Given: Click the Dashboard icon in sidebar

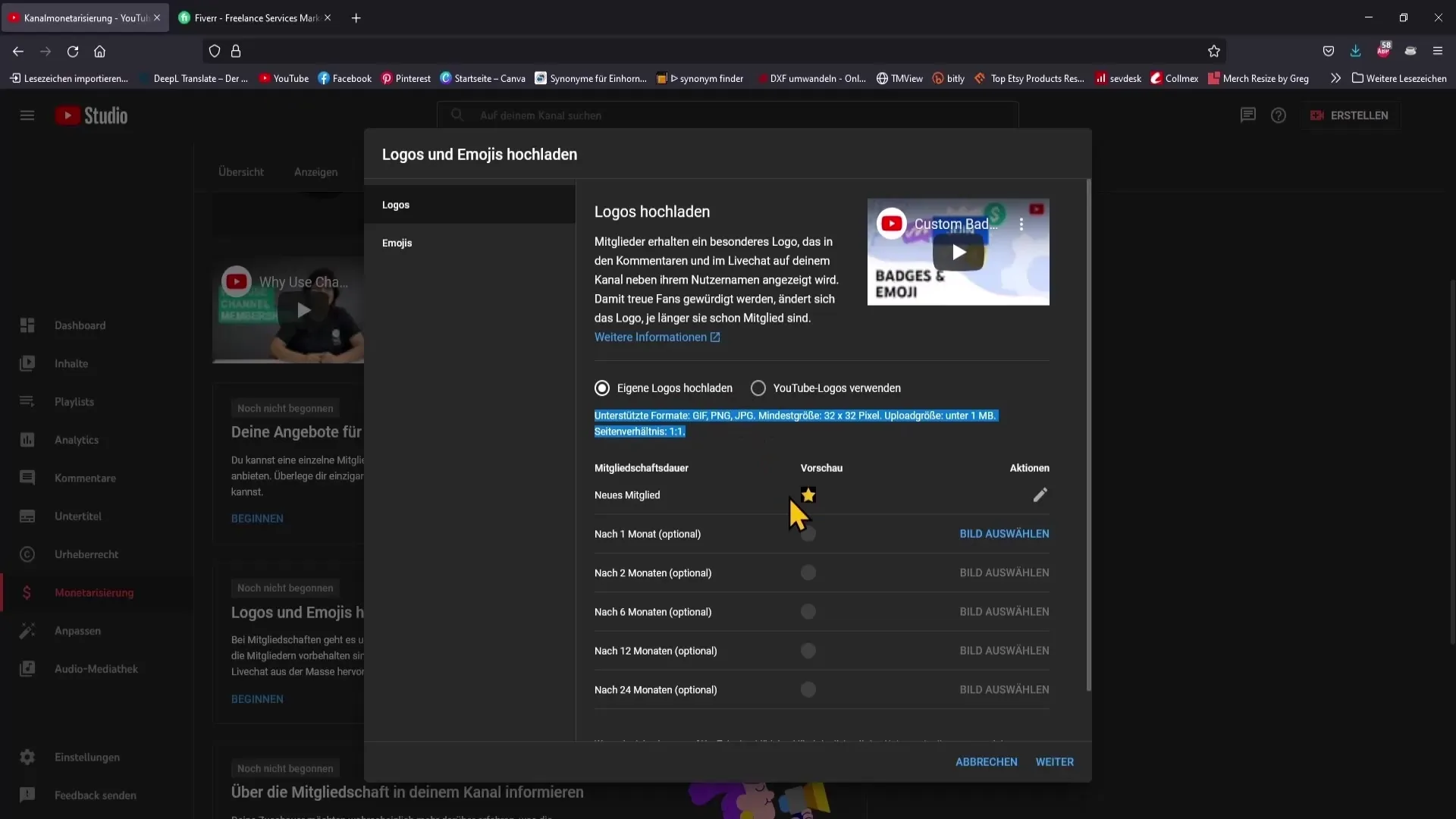Looking at the screenshot, I should pyautogui.click(x=26, y=324).
